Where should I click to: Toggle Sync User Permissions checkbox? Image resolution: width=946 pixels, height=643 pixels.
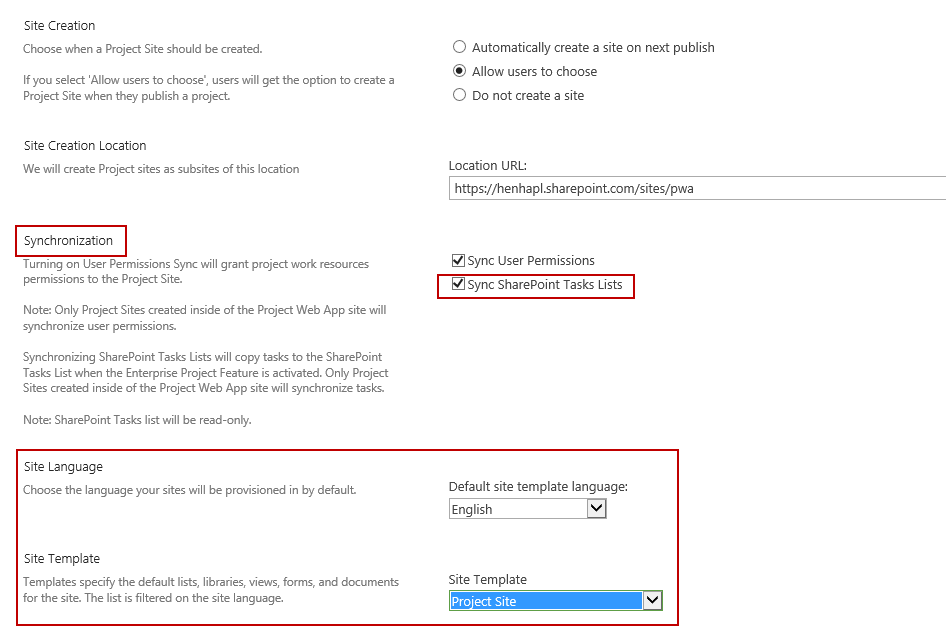458,260
